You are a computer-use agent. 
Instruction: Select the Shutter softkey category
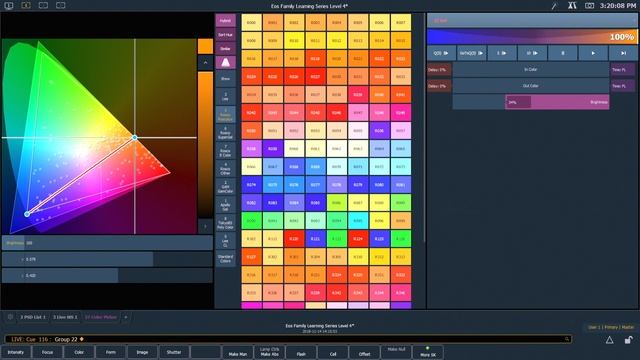click(174, 352)
